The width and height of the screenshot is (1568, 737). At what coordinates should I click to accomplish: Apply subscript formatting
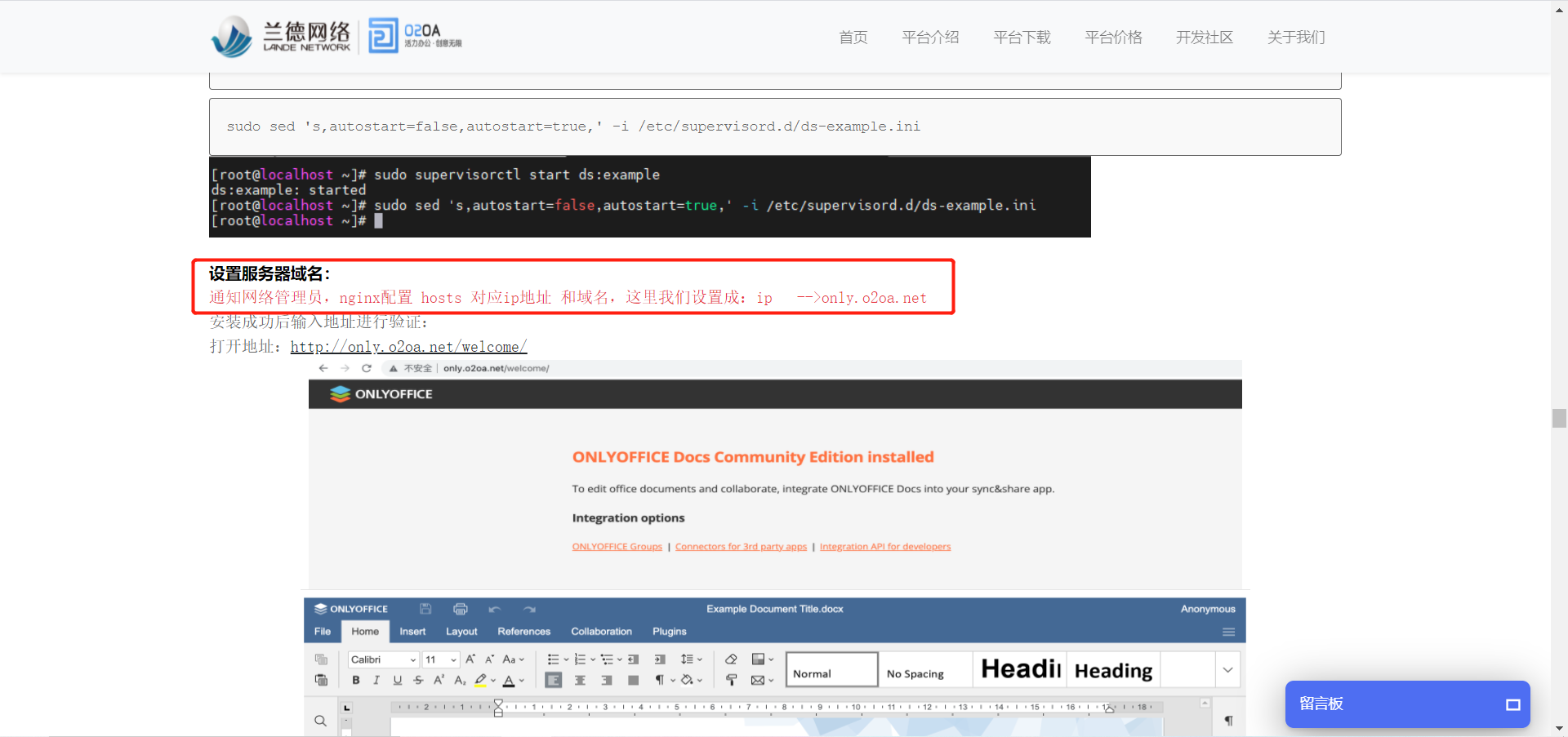point(460,680)
